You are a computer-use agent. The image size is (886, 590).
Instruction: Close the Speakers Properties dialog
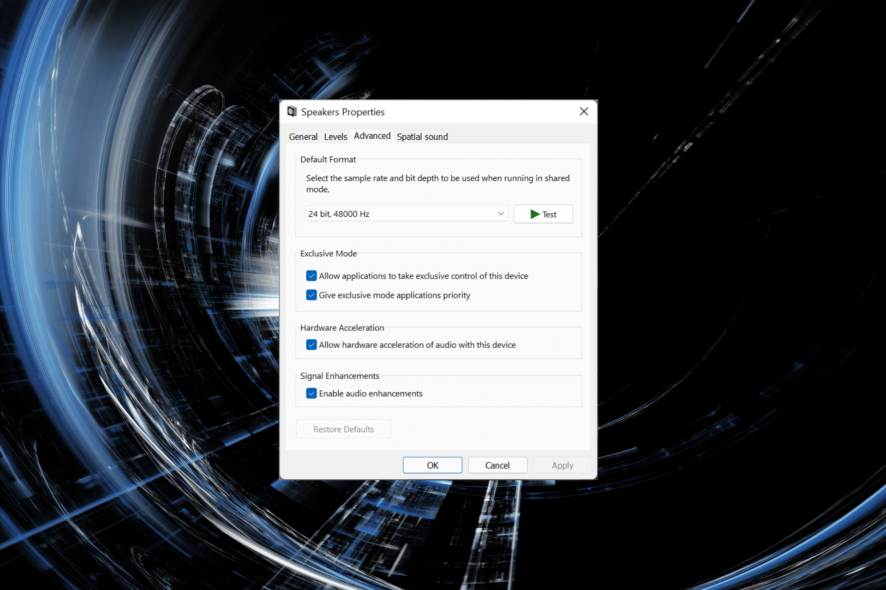pyautogui.click(x=584, y=112)
